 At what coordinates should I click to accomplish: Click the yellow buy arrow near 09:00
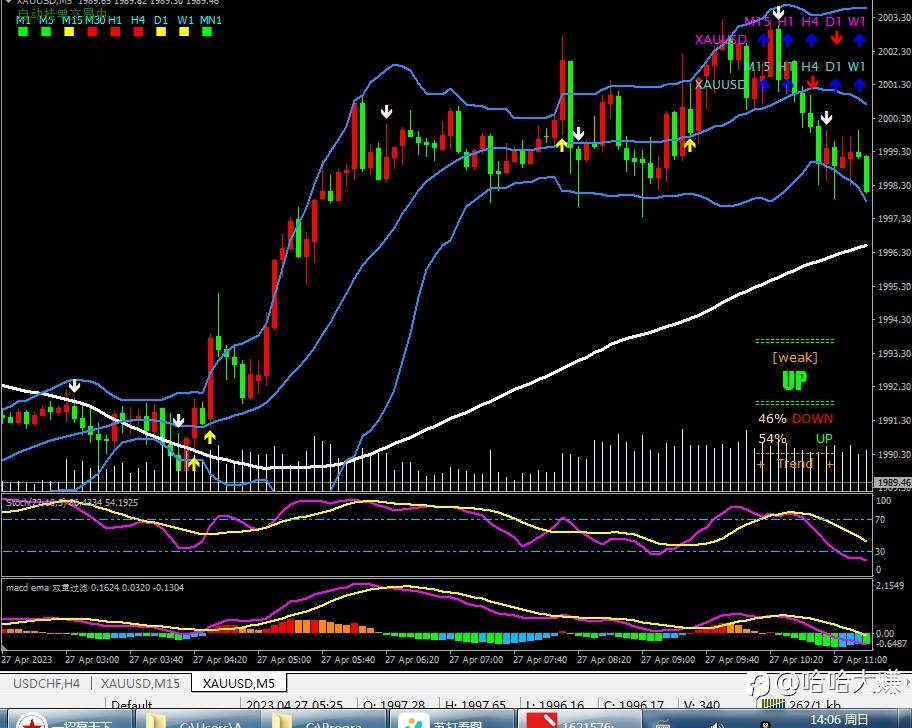coord(689,145)
